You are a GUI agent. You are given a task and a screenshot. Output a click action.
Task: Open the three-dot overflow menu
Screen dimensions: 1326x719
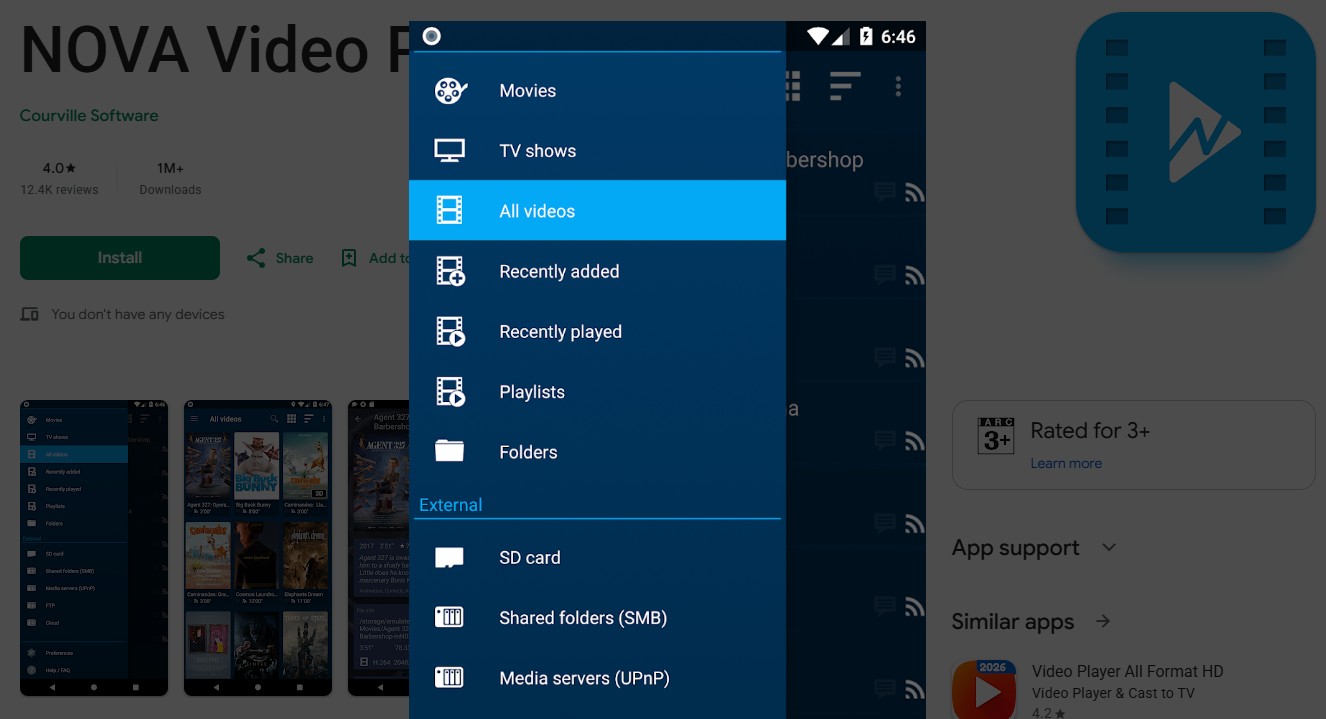[898, 86]
